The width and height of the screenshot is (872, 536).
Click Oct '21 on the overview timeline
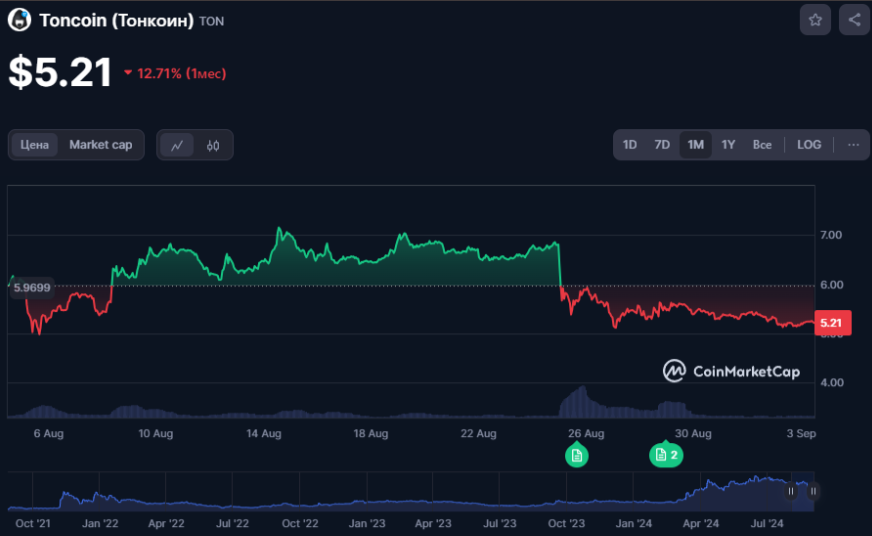[33, 524]
